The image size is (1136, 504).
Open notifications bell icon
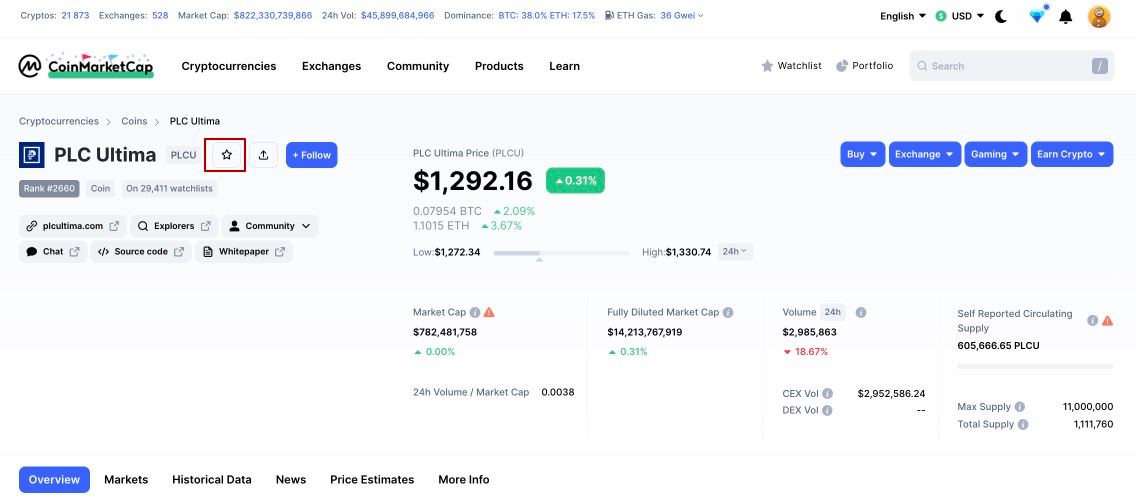click(x=1066, y=16)
